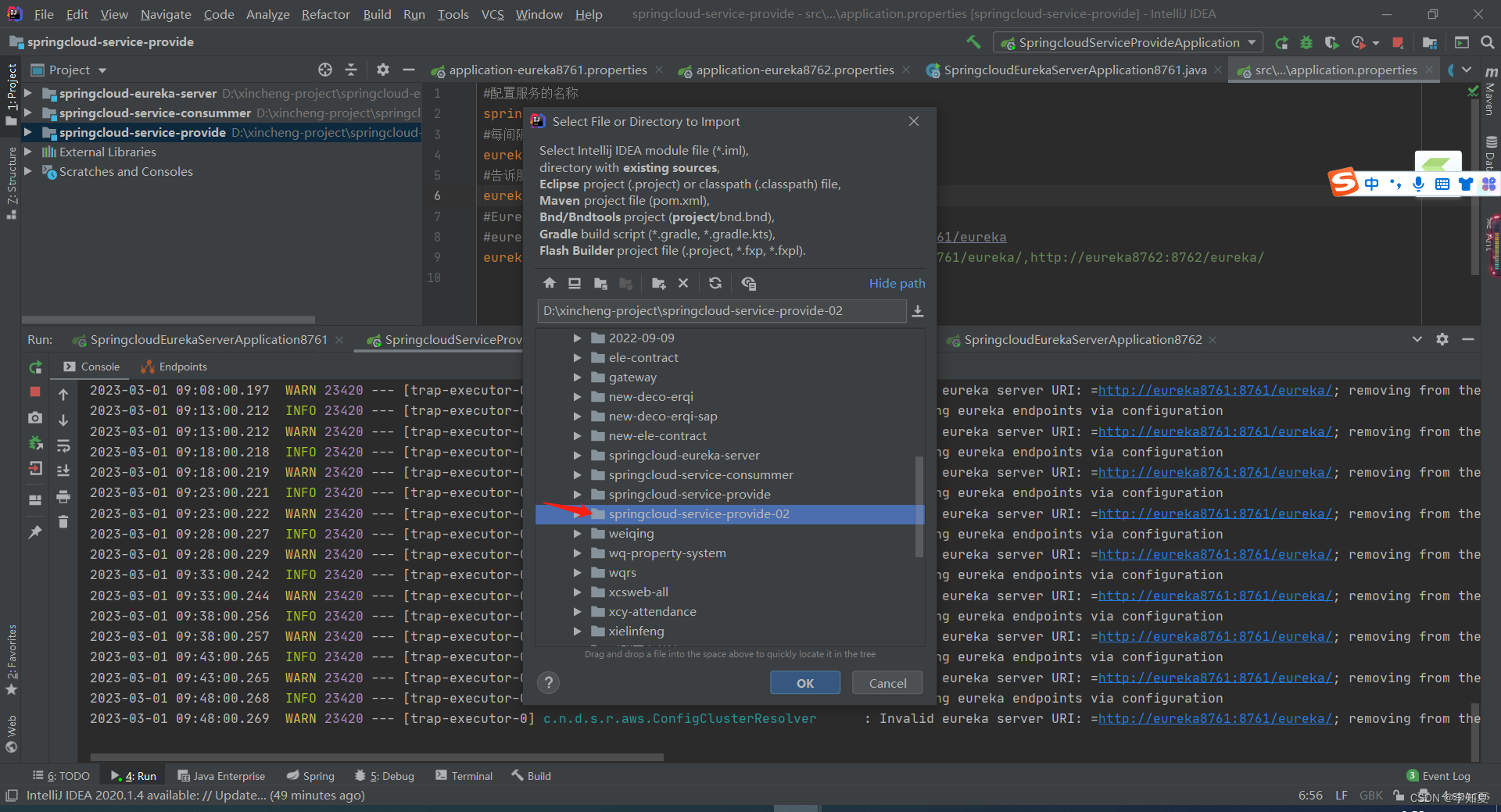Jump to project directory icon in dialog

pyautogui.click(x=600, y=283)
